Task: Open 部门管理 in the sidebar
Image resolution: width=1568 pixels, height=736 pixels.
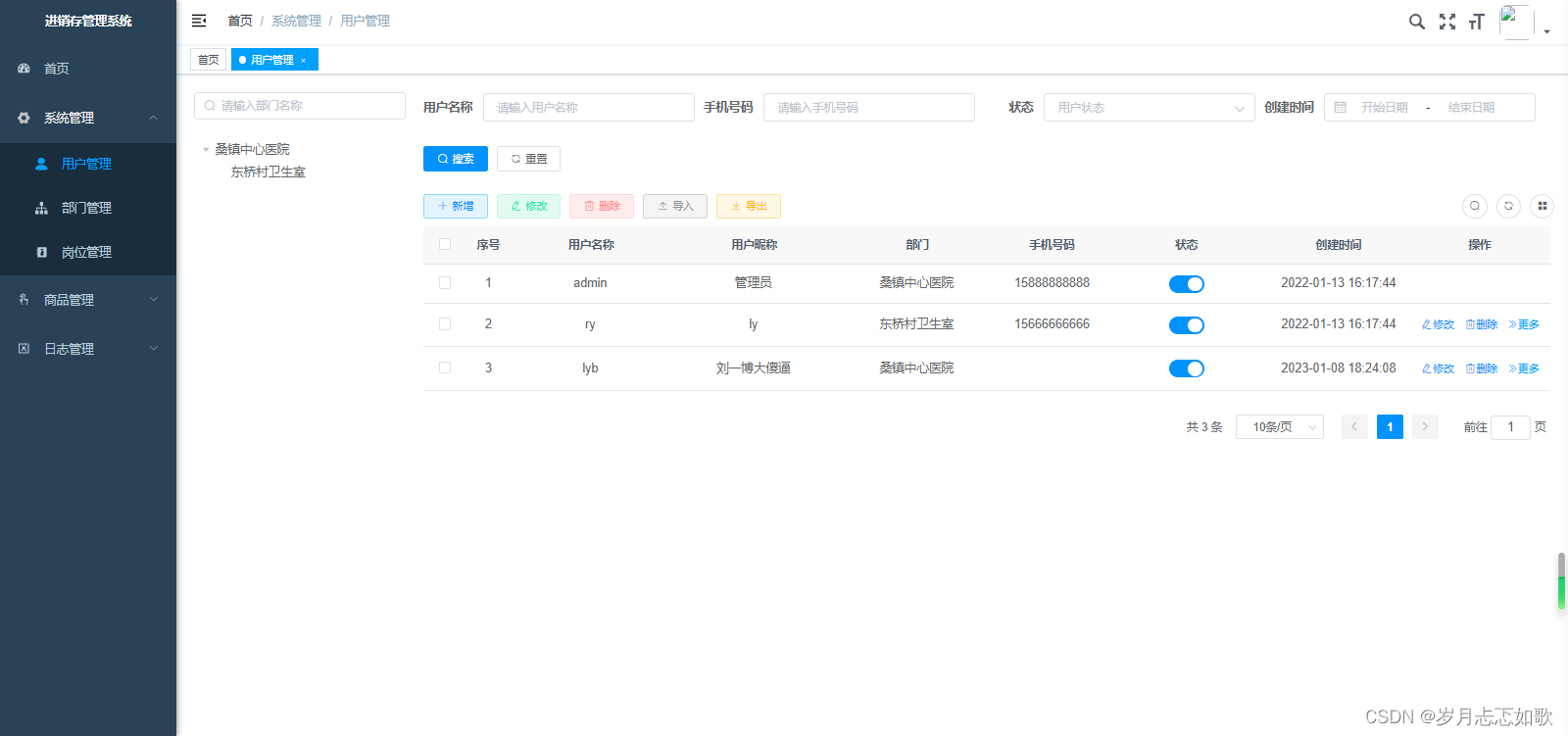Action: click(88, 208)
